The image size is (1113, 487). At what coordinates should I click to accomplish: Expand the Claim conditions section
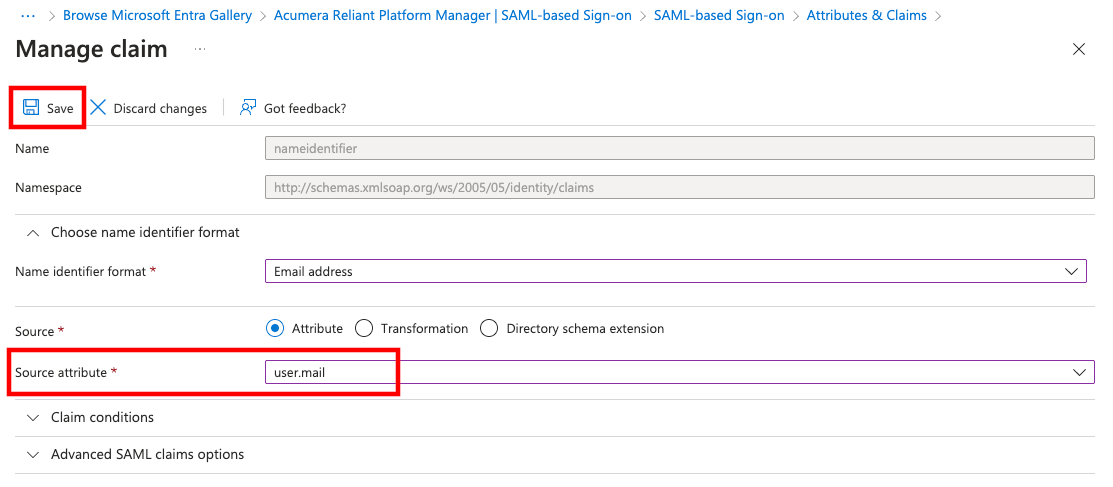(x=33, y=417)
